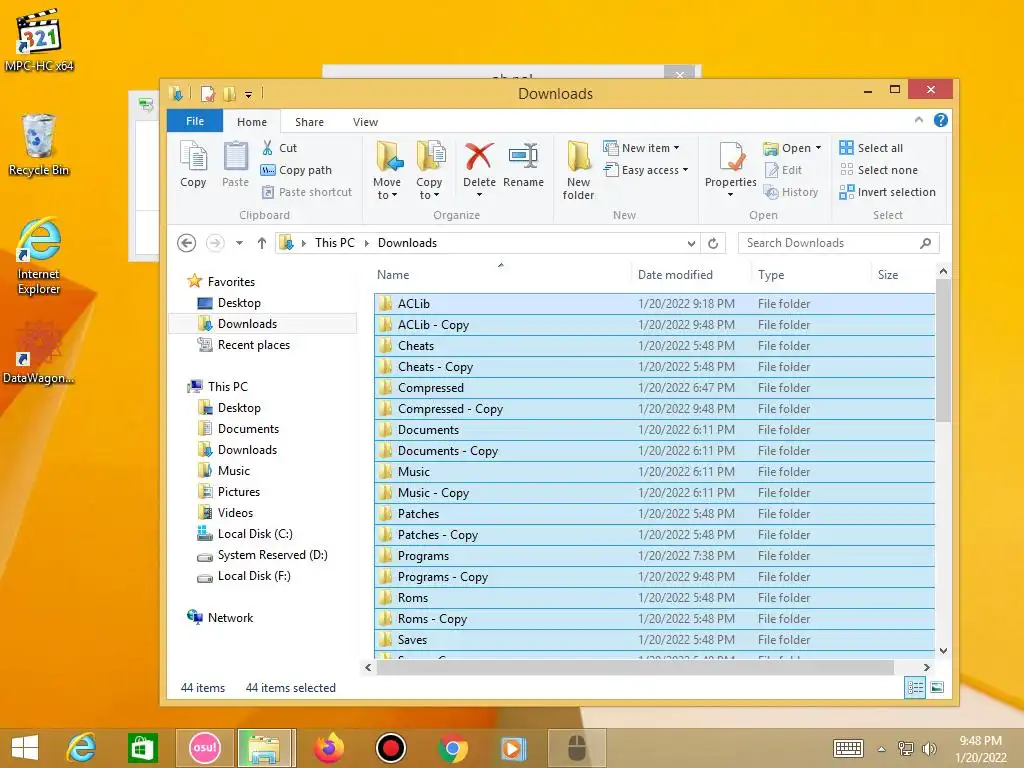This screenshot has width=1024, height=768.
Task: Click the Move to folder icon
Action: click(x=389, y=157)
